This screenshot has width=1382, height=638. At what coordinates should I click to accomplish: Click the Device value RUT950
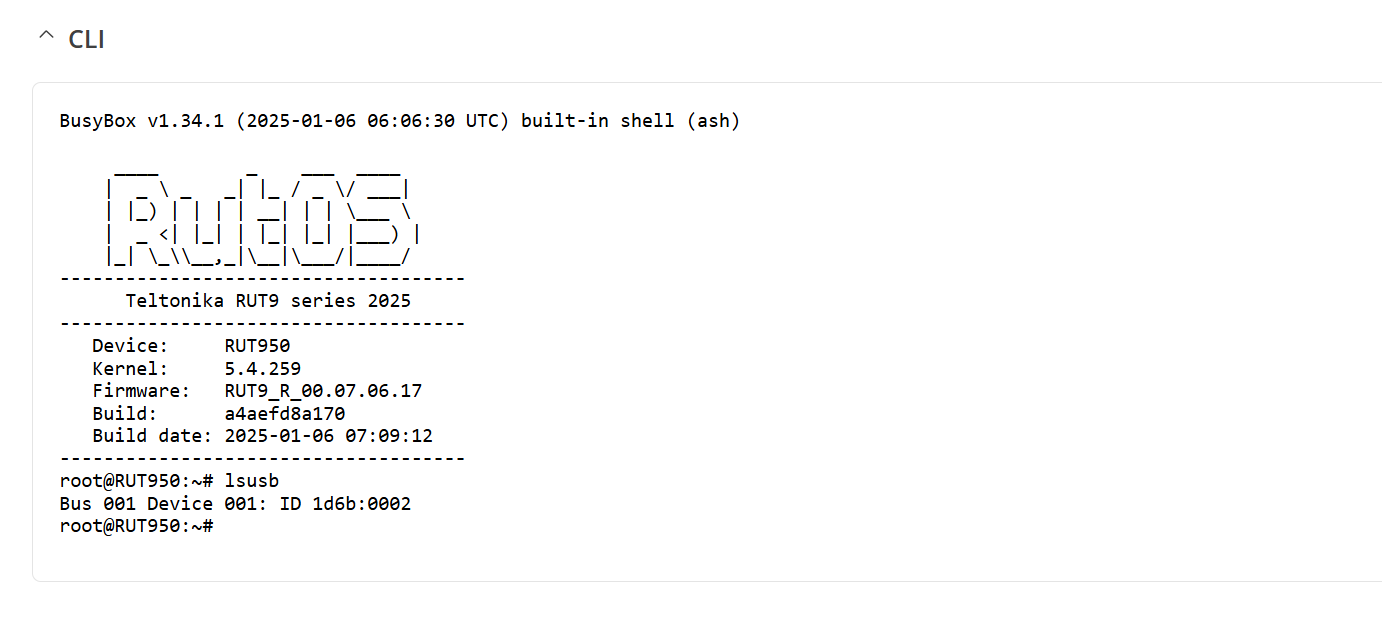click(257, 346)
